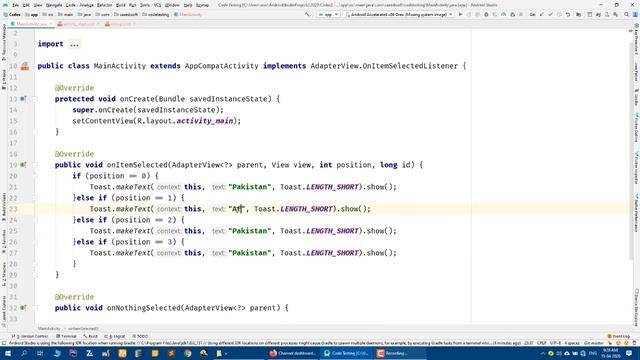Open the Project tool window on left edge
The image size is (640, 360).
pyautogui.click(x=4, y=80)
